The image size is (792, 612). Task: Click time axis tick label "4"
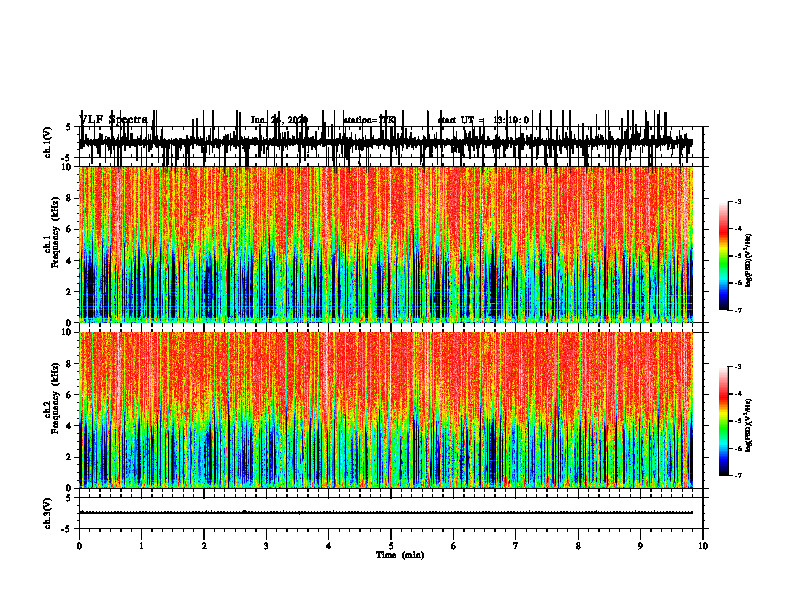(x=329, y=546)
